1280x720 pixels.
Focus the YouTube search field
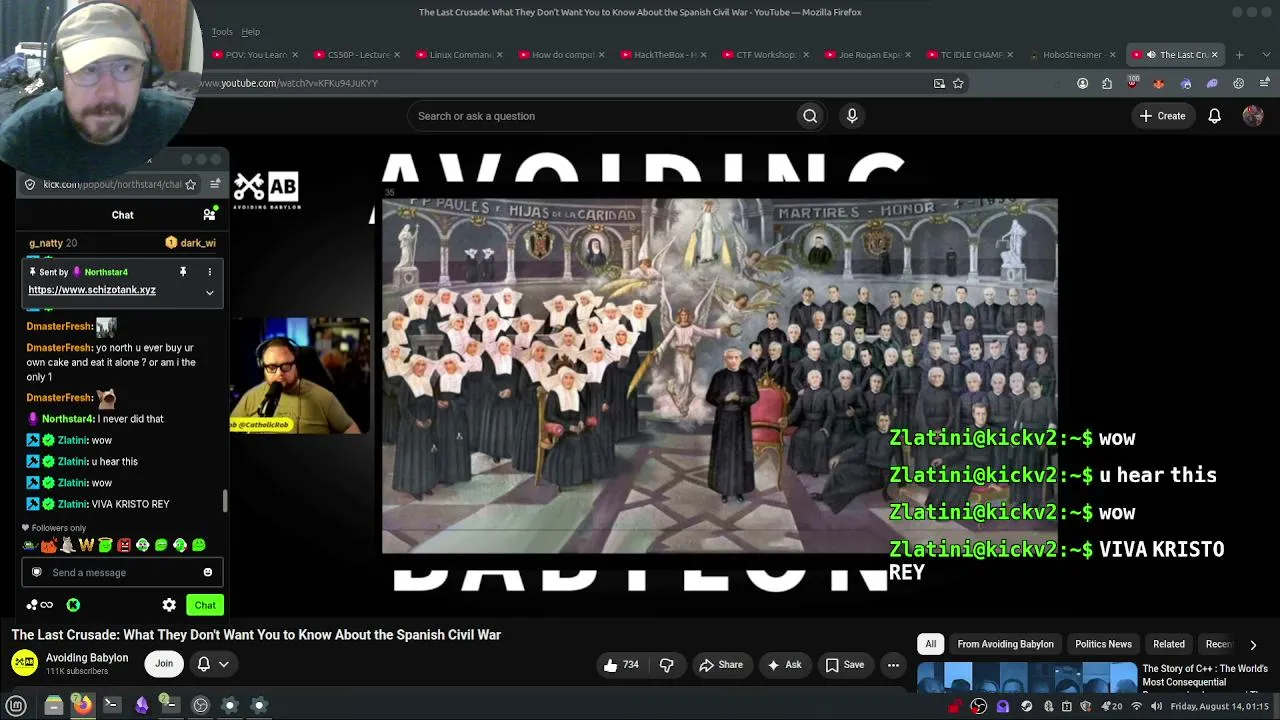coord(603,116)
